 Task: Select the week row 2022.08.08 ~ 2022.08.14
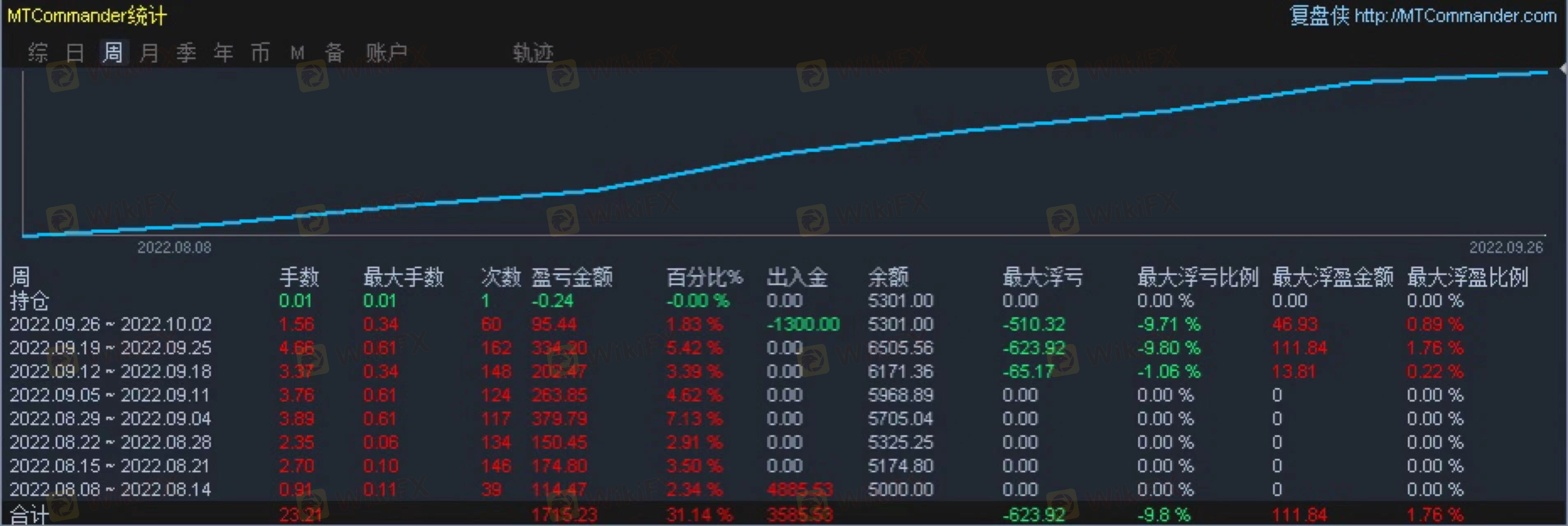(x=110, y=489)
